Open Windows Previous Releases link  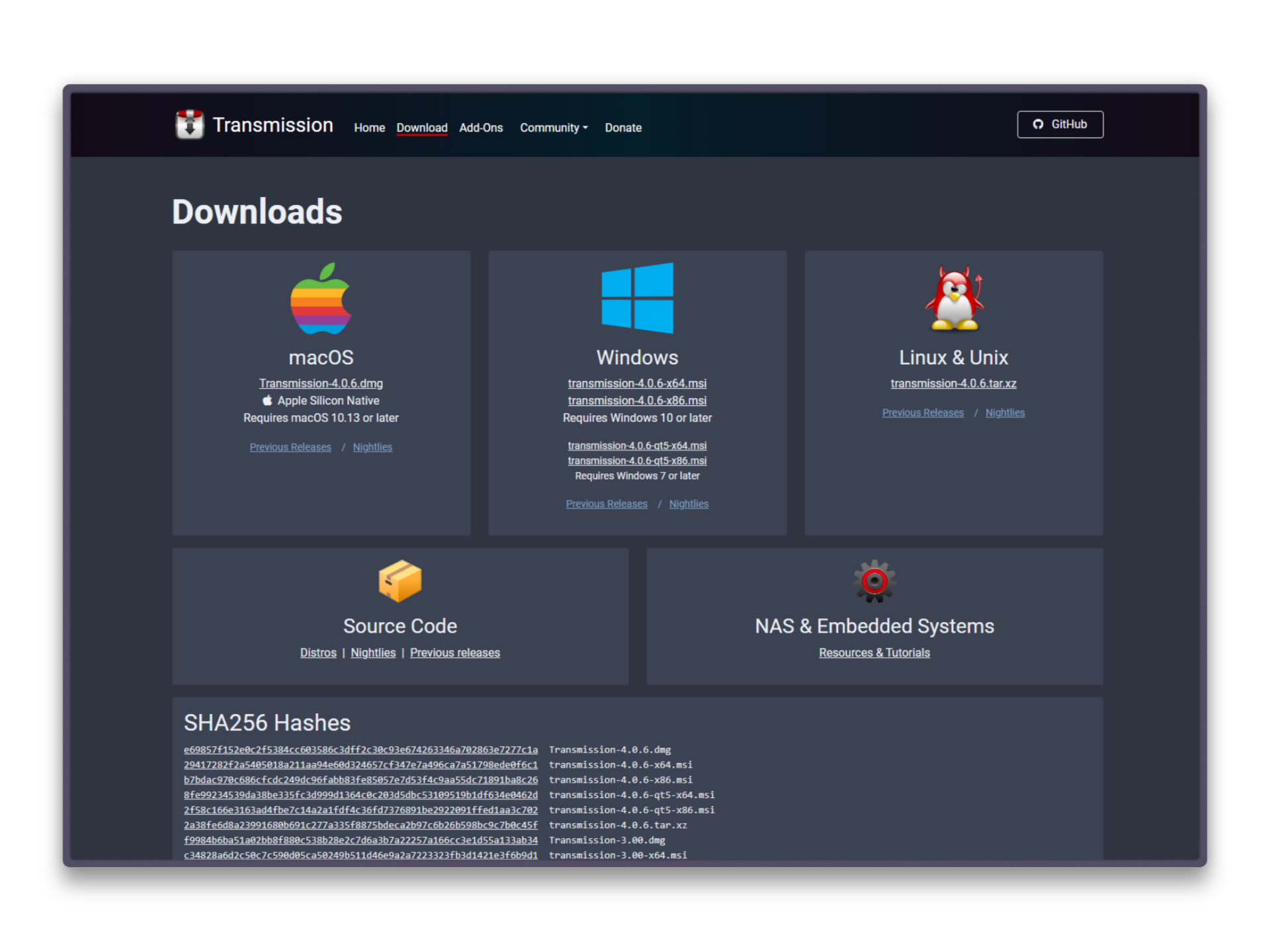pyautogui.click(x=607, y=504)
